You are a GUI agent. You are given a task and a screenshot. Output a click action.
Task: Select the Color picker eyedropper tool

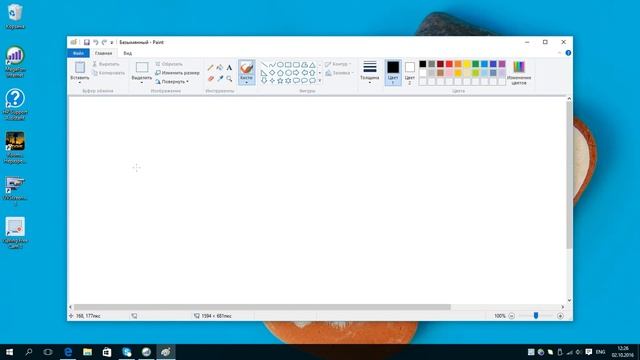pos(220,78)
